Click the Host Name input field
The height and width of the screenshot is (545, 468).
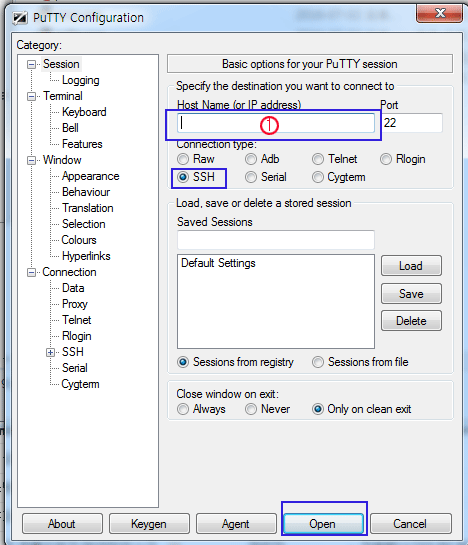pyautogui.click(x=276, y=123)
